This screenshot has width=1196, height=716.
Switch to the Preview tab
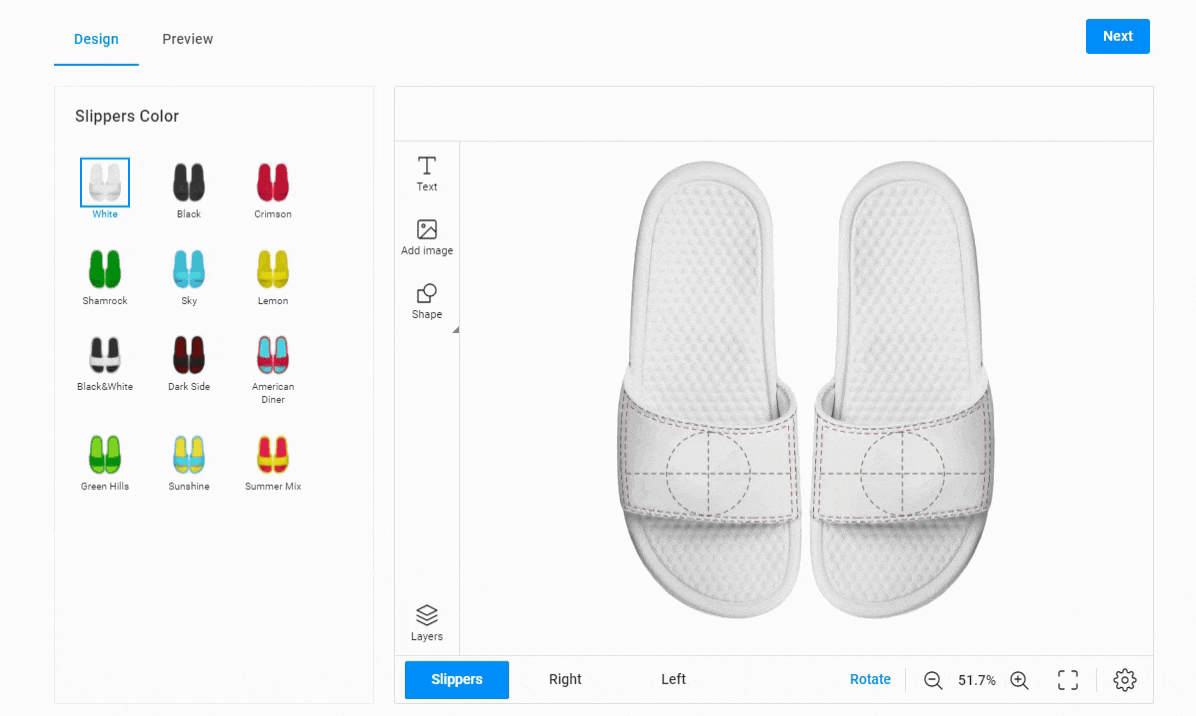click(188, 39)
